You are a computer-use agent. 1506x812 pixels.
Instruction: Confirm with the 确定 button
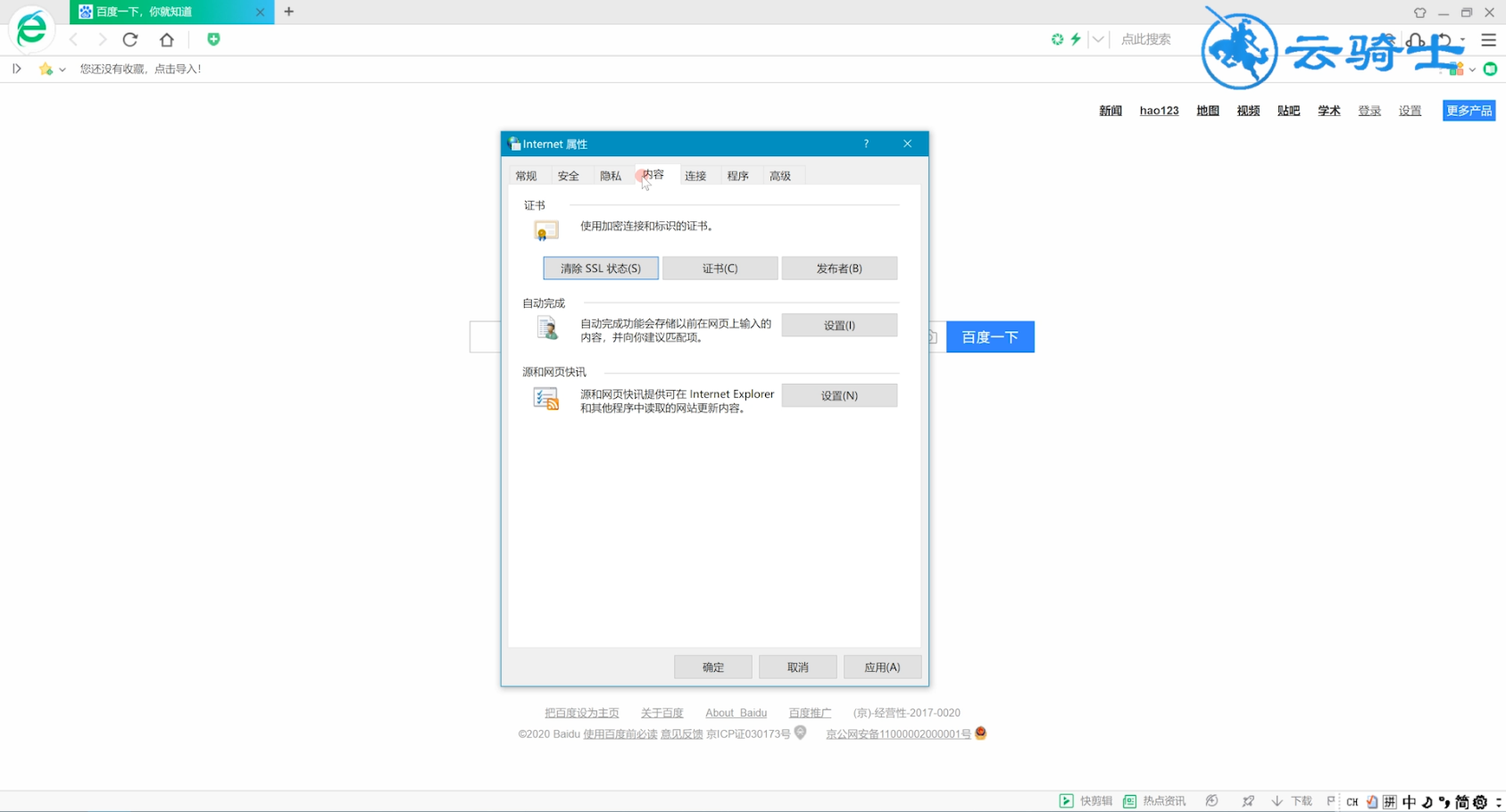coord(713,667)
